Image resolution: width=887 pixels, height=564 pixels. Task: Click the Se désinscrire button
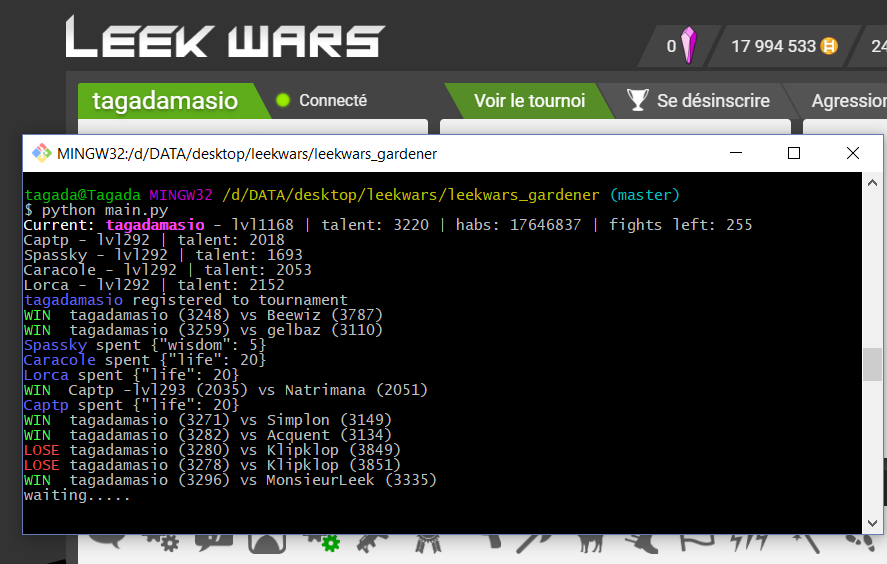click(698, 101)
